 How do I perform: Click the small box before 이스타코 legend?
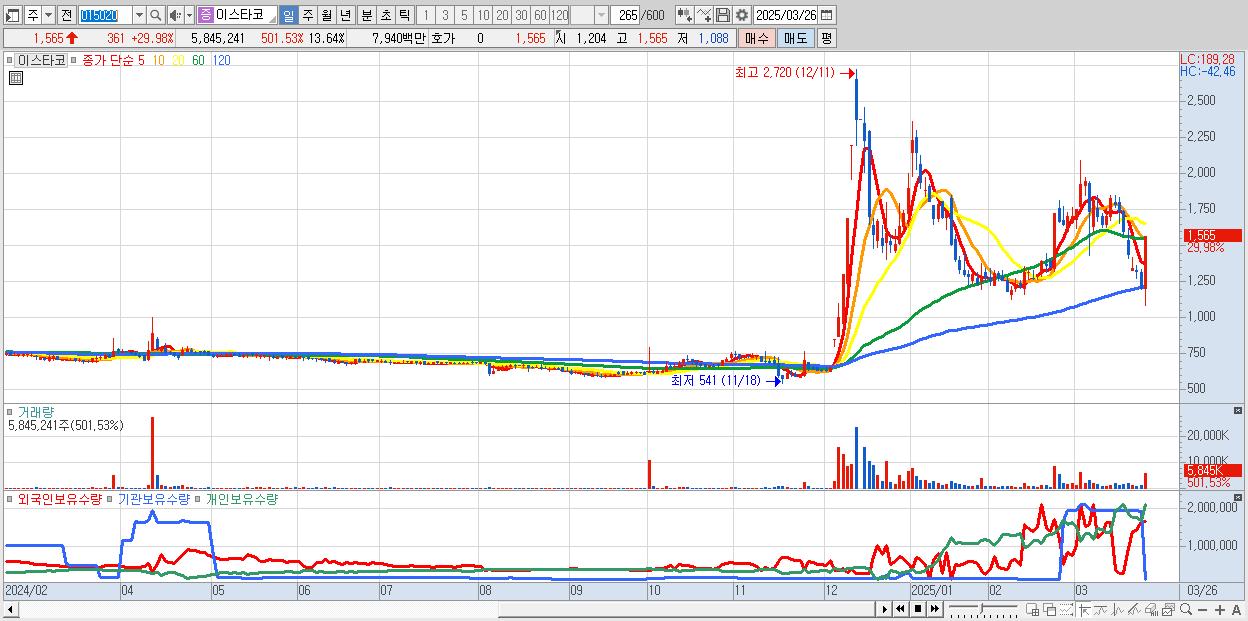coord(10,60)
